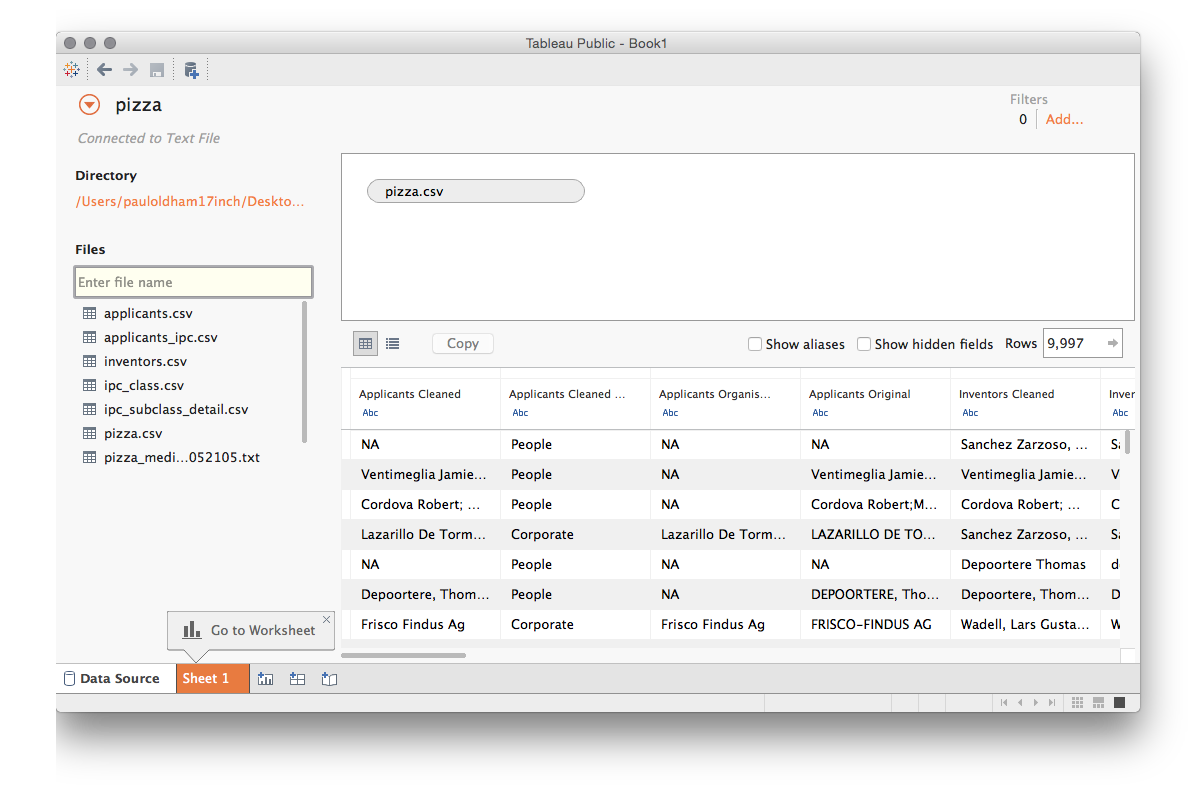The height and width of the screenshot is (792, 1196).
Task: Close the Go to Worksheet tooltip
Action: [326, 620]
